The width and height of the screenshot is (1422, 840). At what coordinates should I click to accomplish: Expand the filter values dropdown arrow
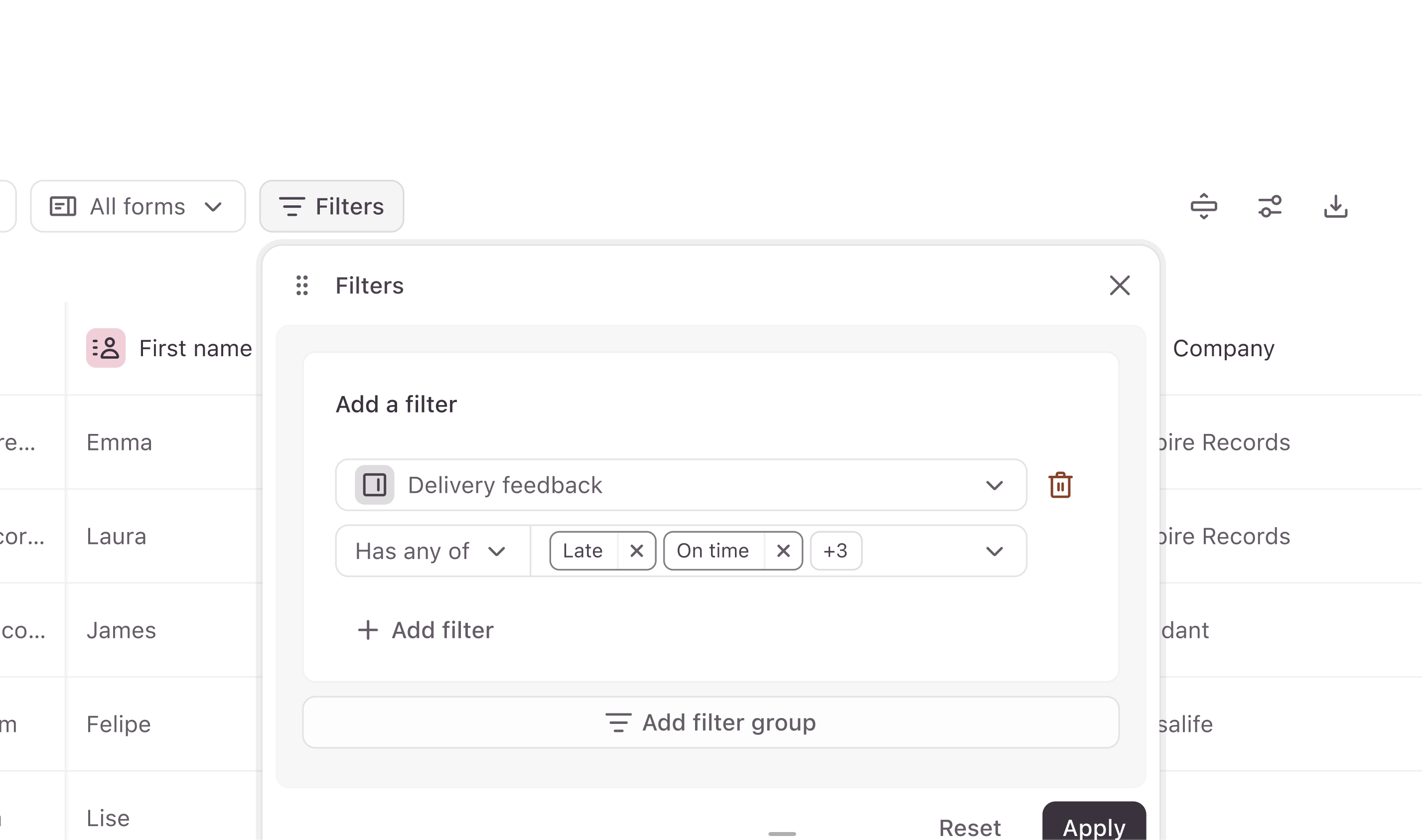(x=994, y=551)
